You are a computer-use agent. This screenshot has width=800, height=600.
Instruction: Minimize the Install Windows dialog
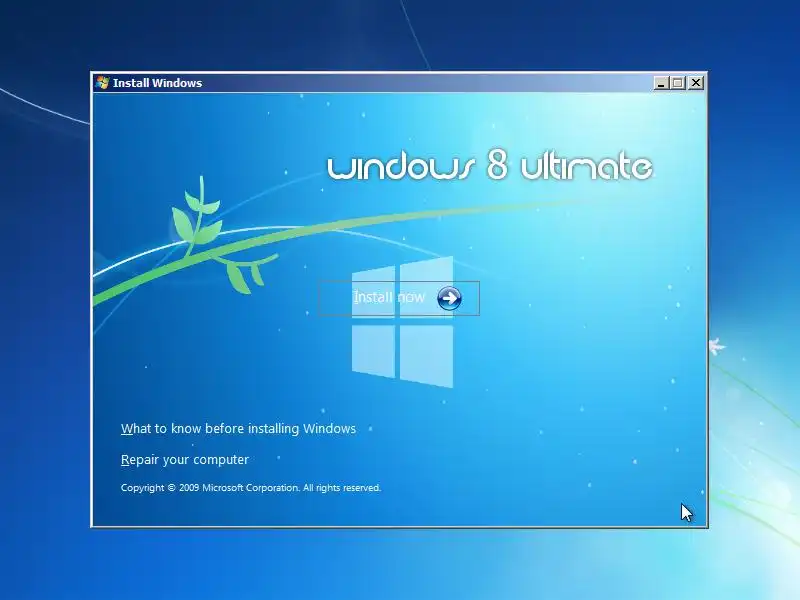click(661, 83)
